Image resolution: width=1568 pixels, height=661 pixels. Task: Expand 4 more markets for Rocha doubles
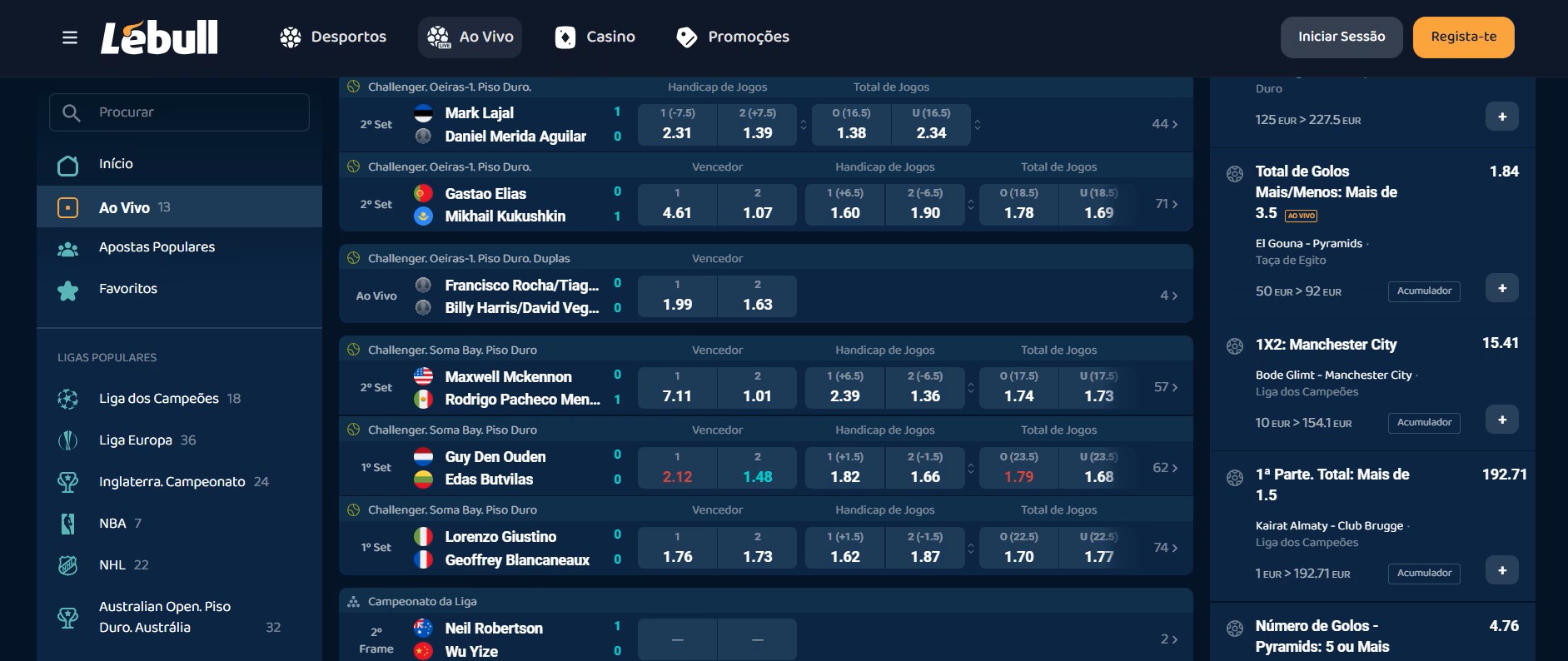click(1169, 296)
